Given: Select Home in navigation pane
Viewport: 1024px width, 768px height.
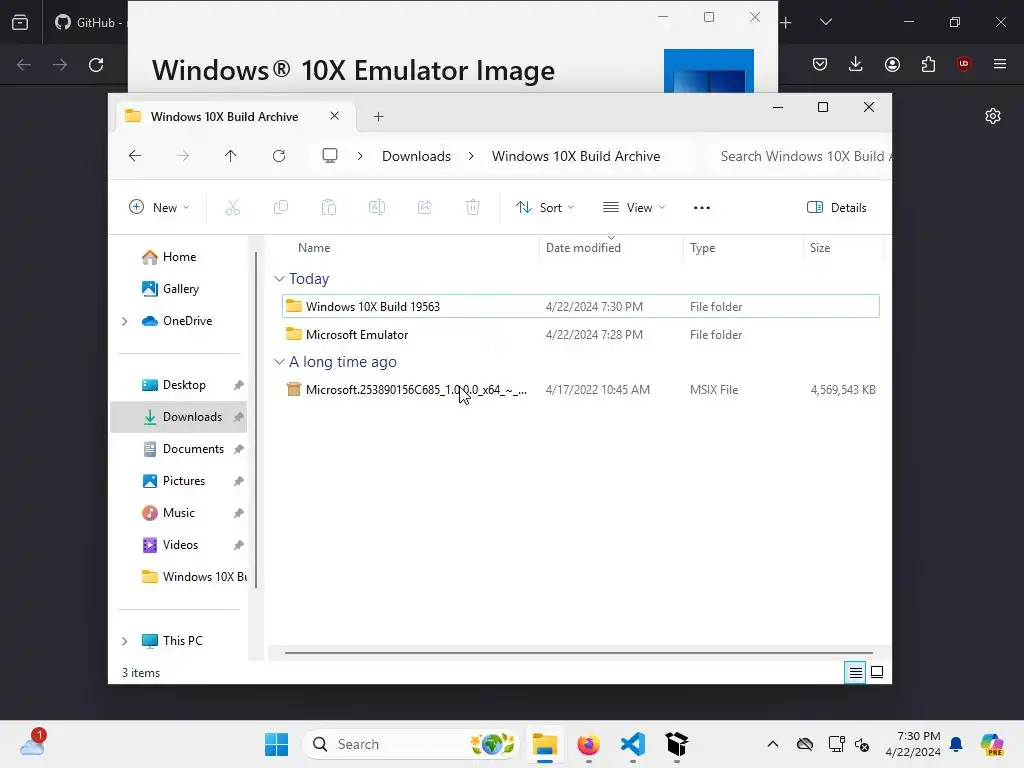Looking at the screenshot, I should [179, 257].
